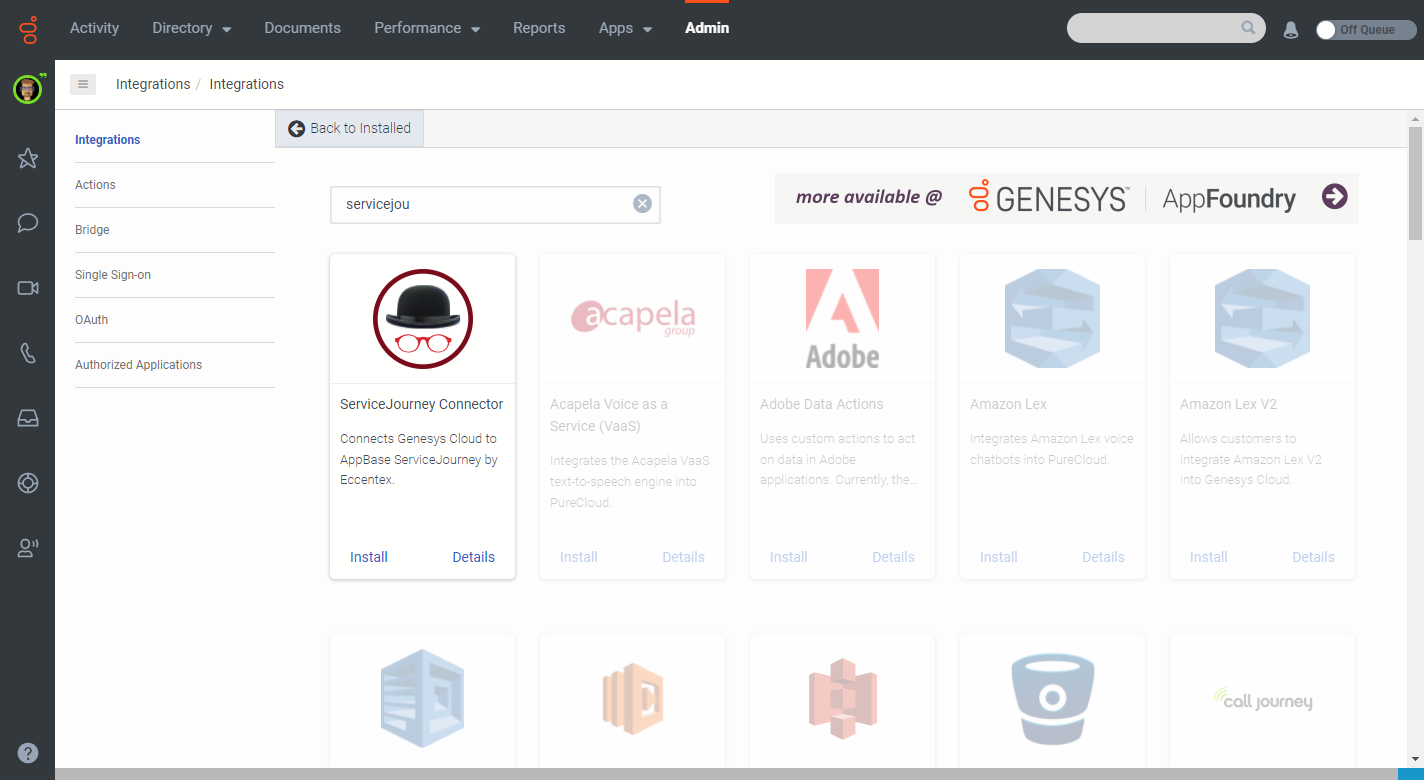Open the Inbox tray sidebar icon

(28, 418)
